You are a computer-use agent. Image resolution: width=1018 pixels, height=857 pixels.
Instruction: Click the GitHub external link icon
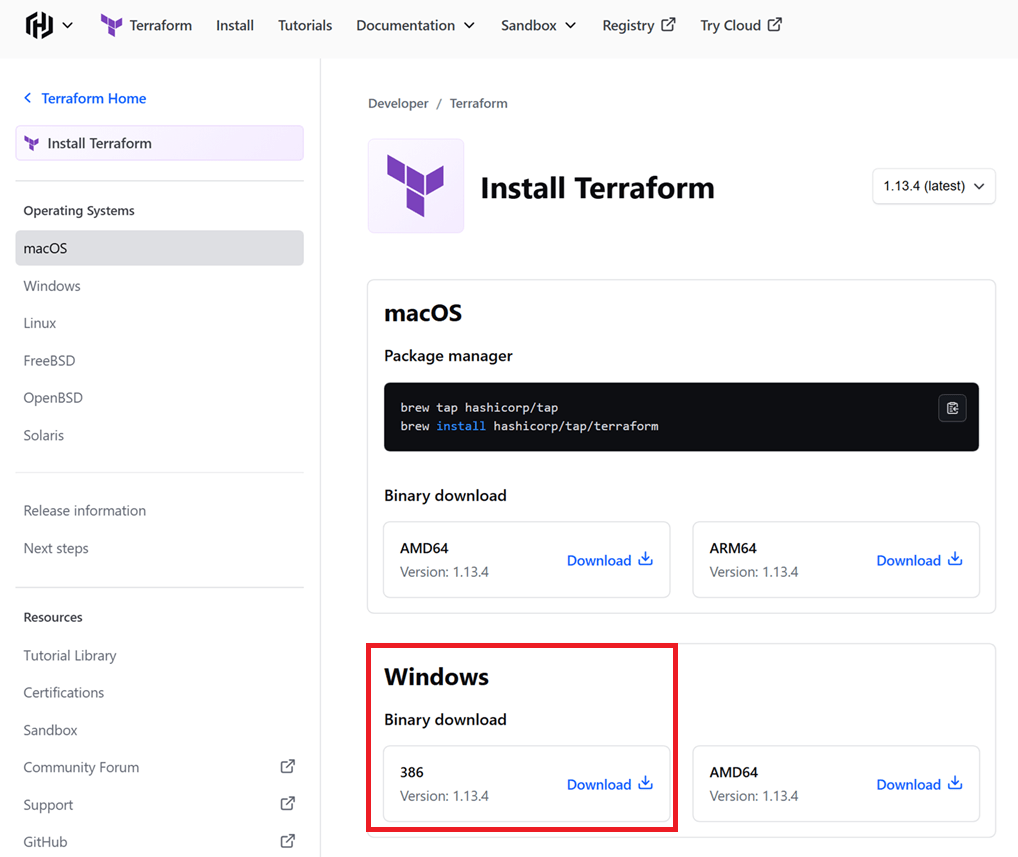[287, 841]
